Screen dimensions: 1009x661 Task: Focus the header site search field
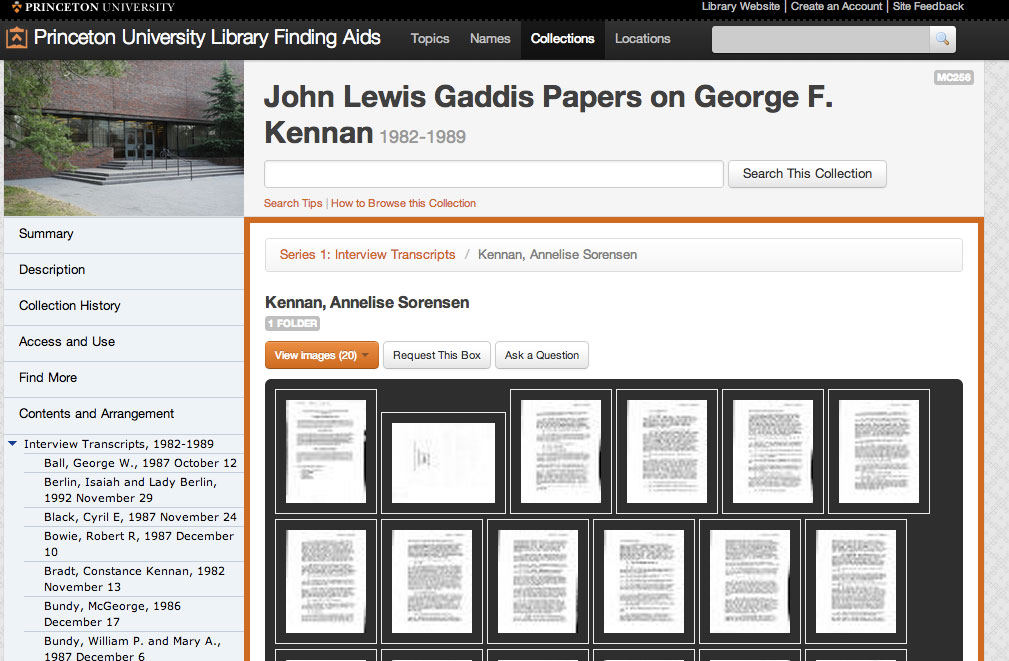click(x=820, y=39)
